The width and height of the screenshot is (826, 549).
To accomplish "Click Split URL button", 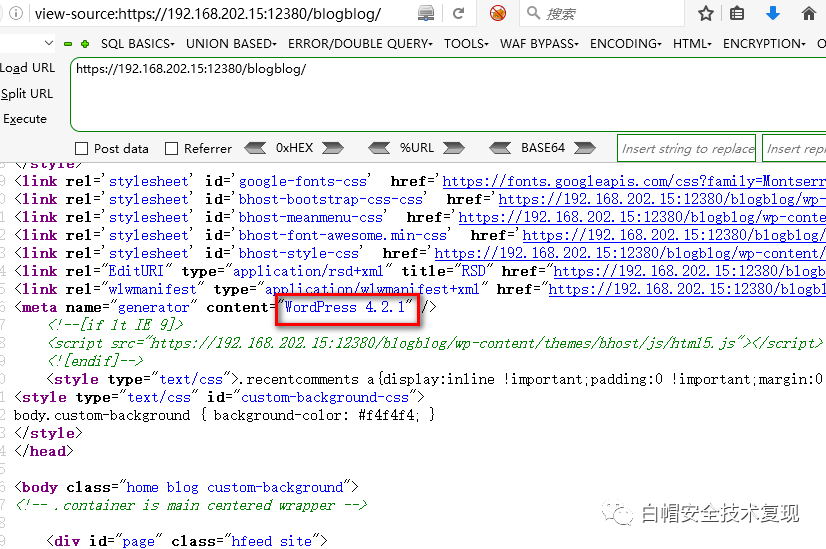I will [x=27, y=94].
